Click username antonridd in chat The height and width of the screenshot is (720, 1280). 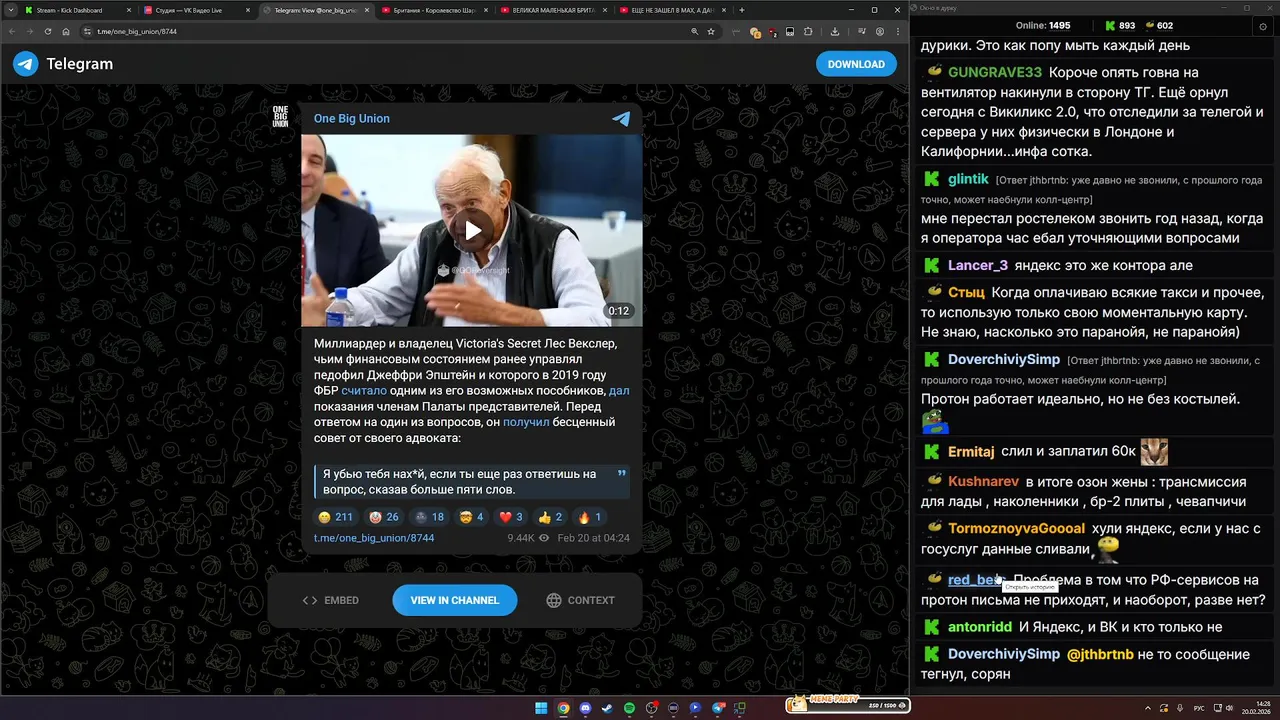980,627
